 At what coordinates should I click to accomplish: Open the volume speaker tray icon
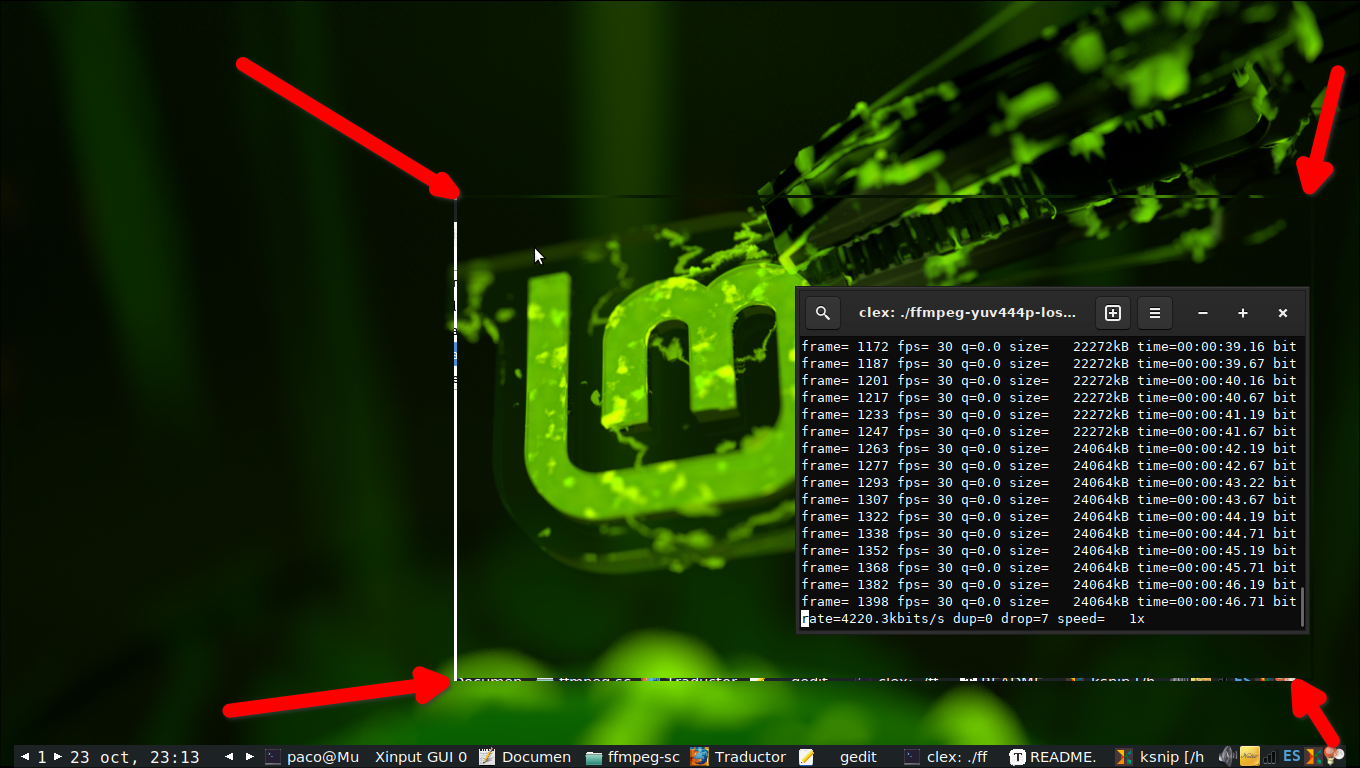coord(1229,757)
